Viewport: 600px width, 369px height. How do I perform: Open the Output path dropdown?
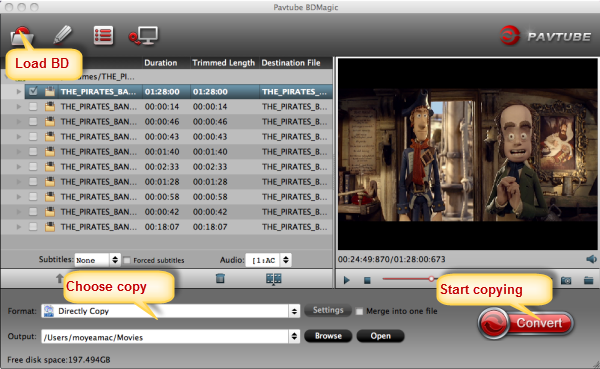(170, 337)
